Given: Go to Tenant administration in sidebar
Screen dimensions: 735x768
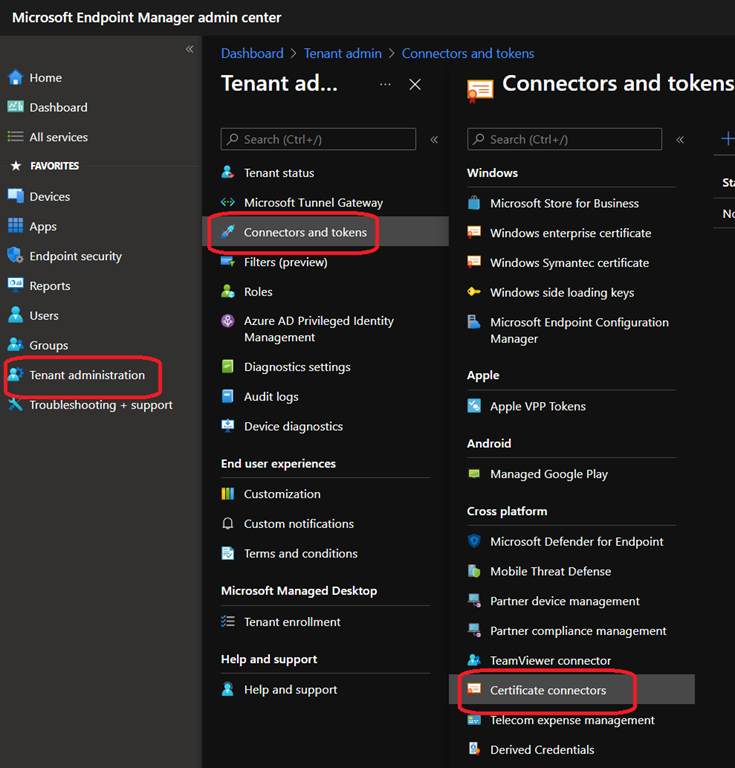Looking at the screenshot, I should point(87,375).
